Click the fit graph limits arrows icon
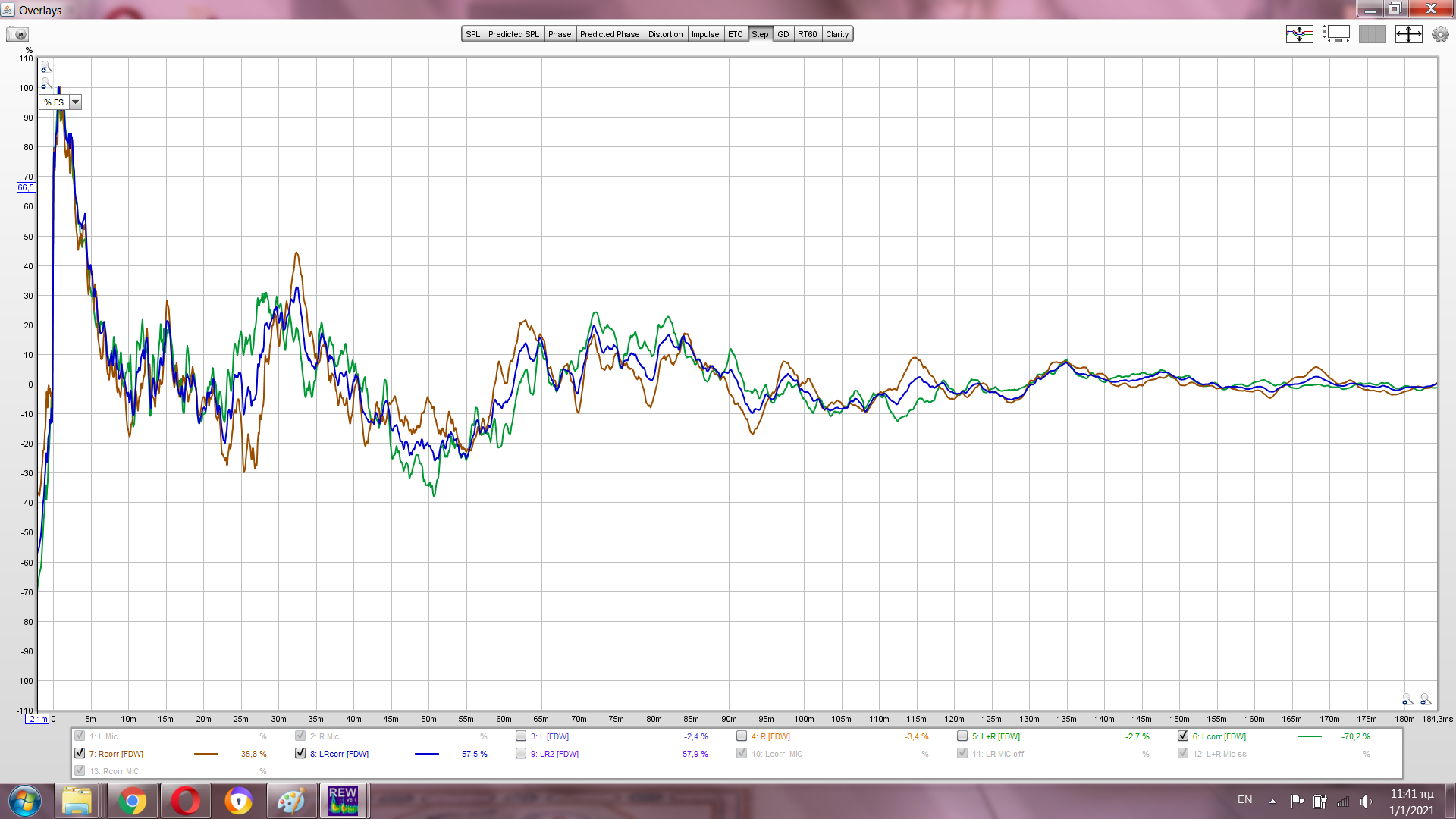This screenshot has width=1456, height=819. (1408, 34)
